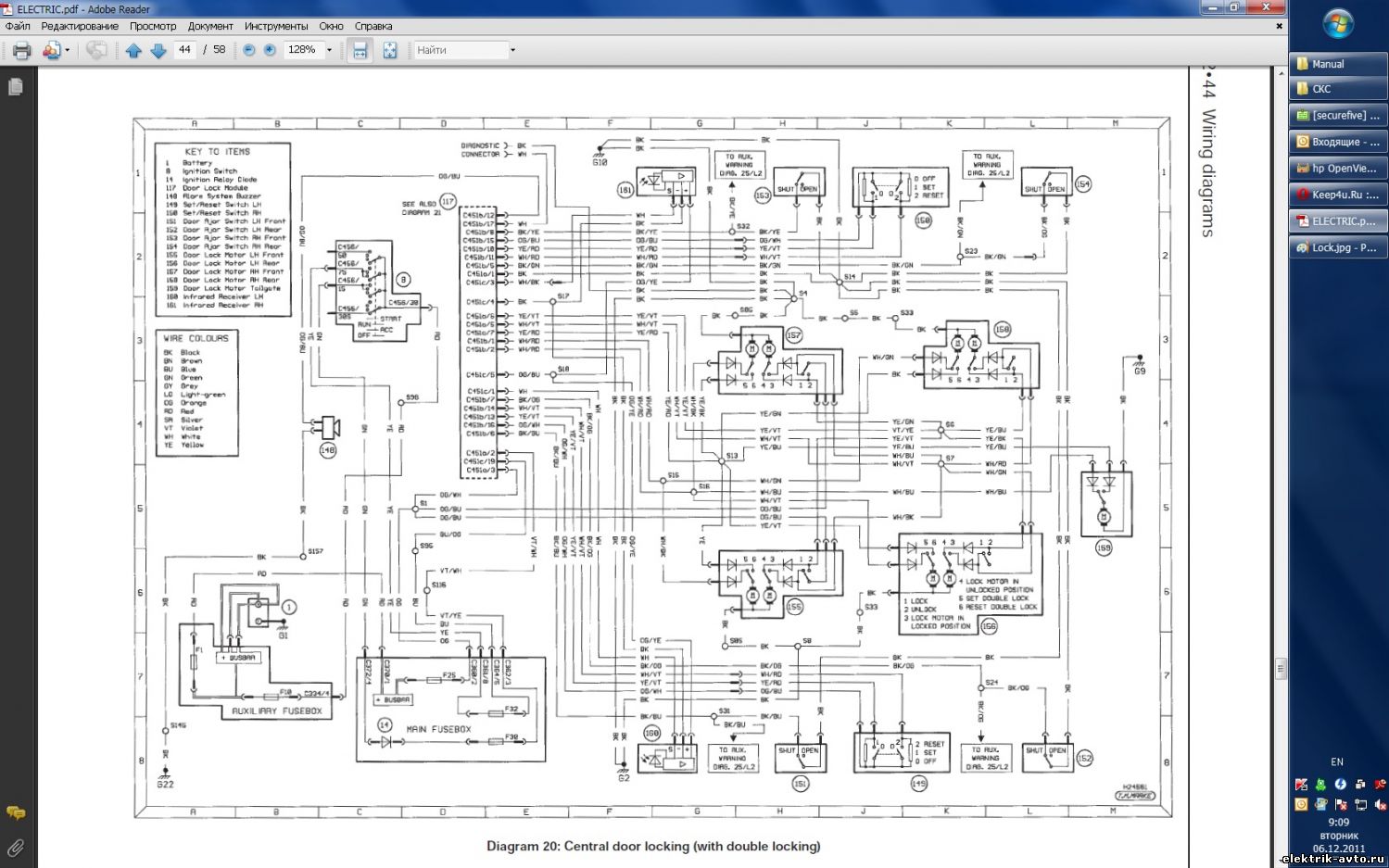The image size is (1389, 868).
Task: Open the Find options dropdown arrow
Action: [x=512, y=50]
